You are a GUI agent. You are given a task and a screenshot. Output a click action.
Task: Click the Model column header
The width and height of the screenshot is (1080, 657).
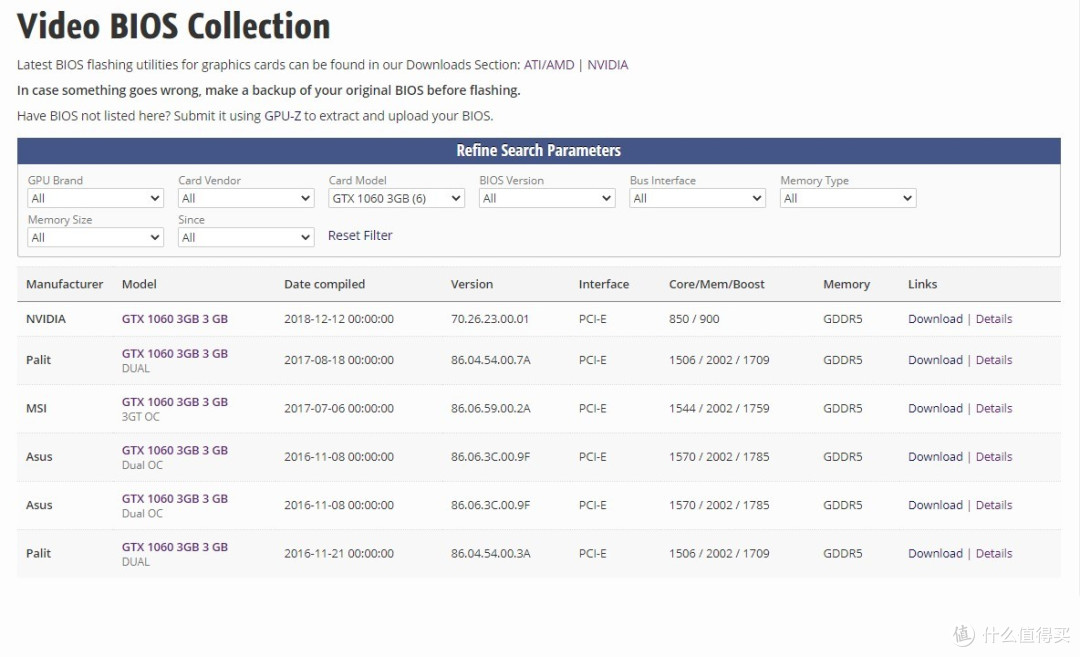point(139,284)
